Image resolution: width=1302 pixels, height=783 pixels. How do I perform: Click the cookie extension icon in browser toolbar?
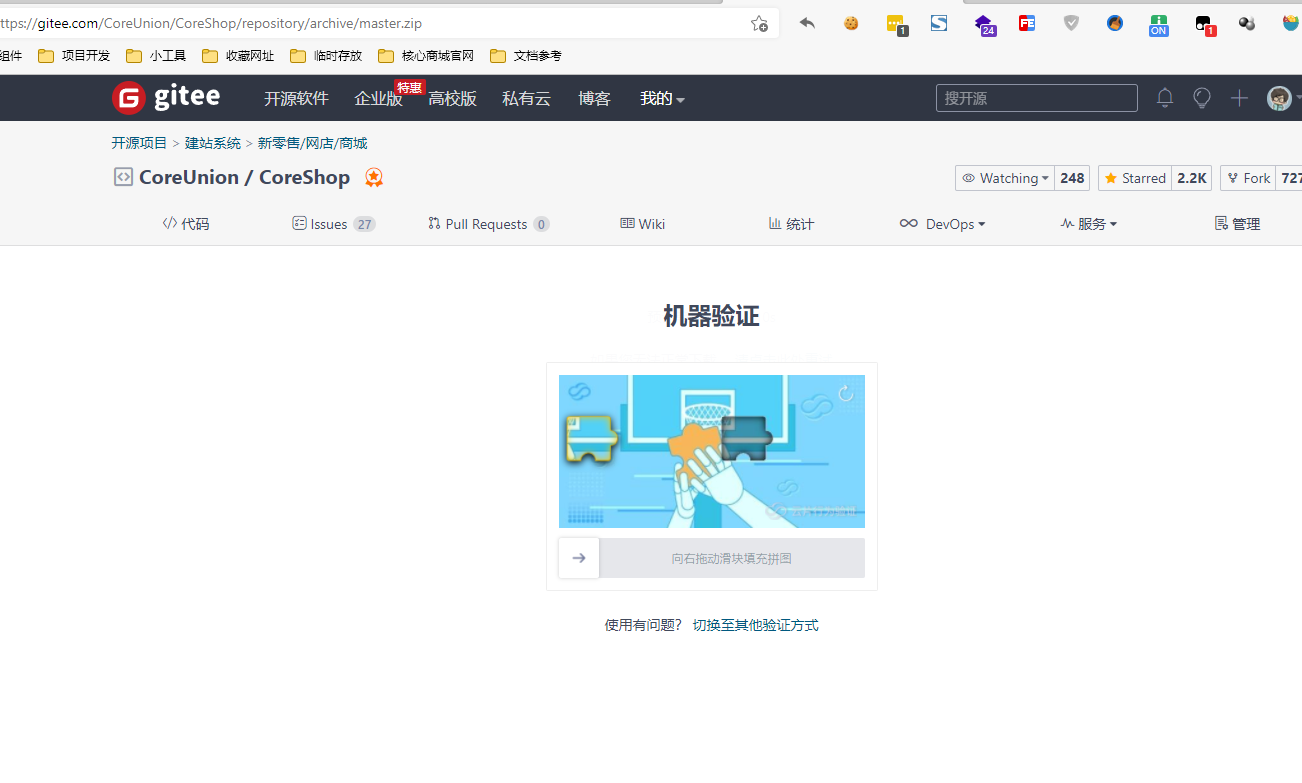851,23
